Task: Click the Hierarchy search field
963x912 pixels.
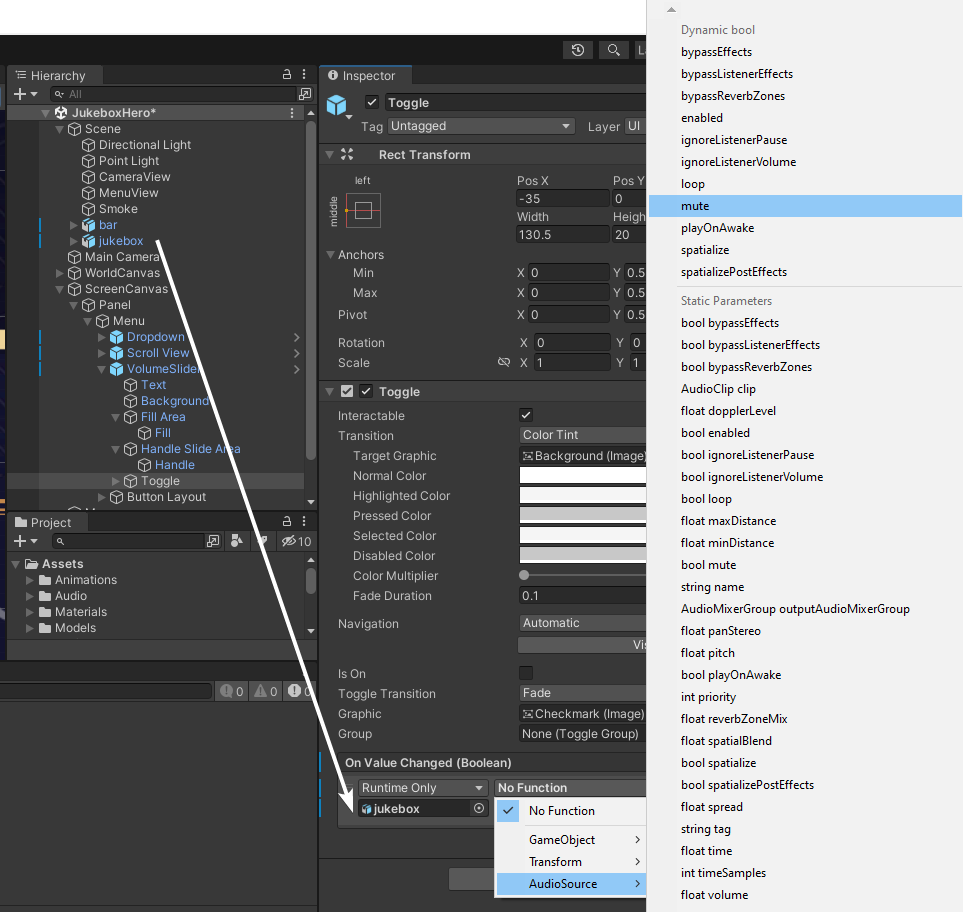Action: point(173,94)
